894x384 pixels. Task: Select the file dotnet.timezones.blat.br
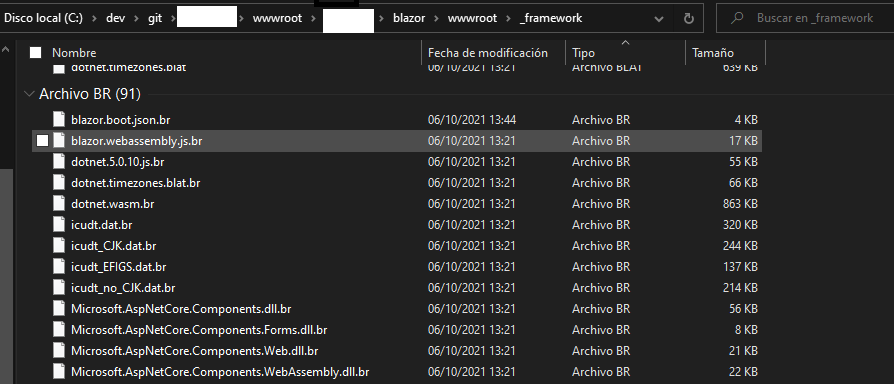(135, 183)
